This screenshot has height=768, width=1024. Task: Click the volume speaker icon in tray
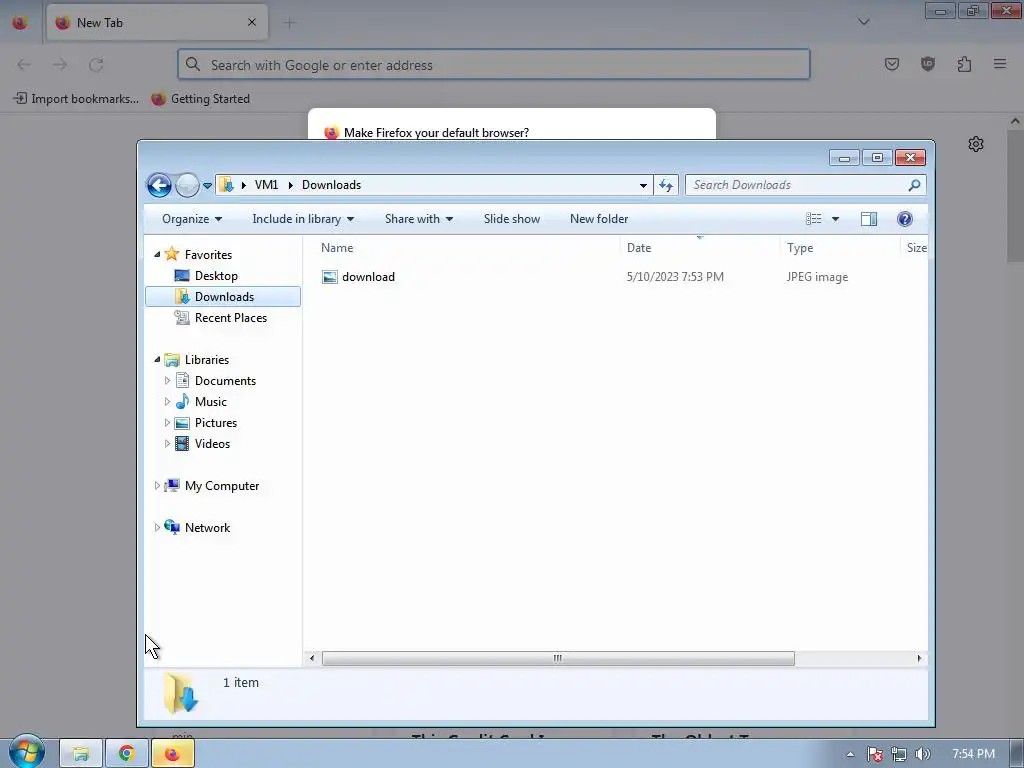[x=922, y=754]
